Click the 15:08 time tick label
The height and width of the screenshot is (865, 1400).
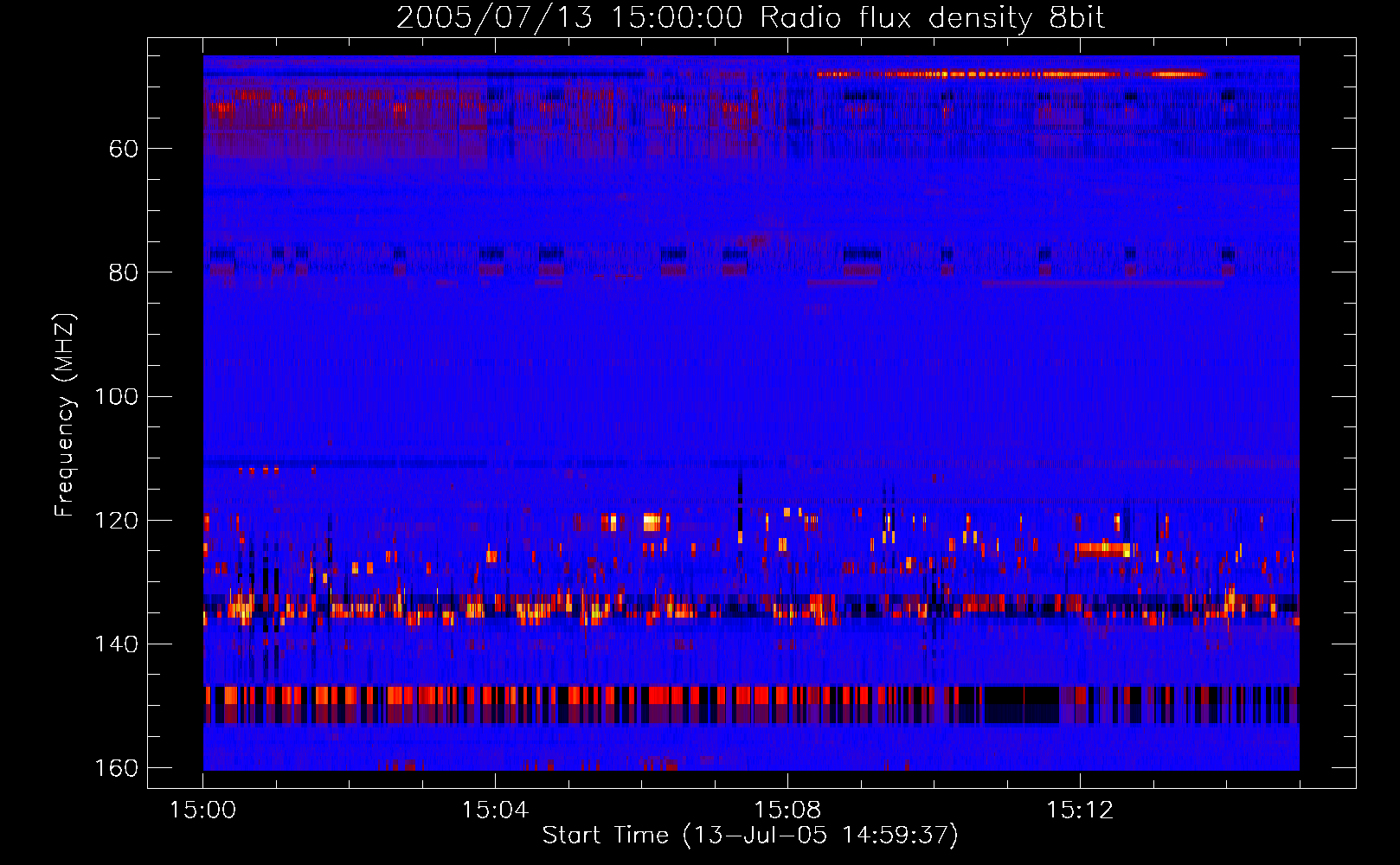pyautogui.click(x=787, y=811)
